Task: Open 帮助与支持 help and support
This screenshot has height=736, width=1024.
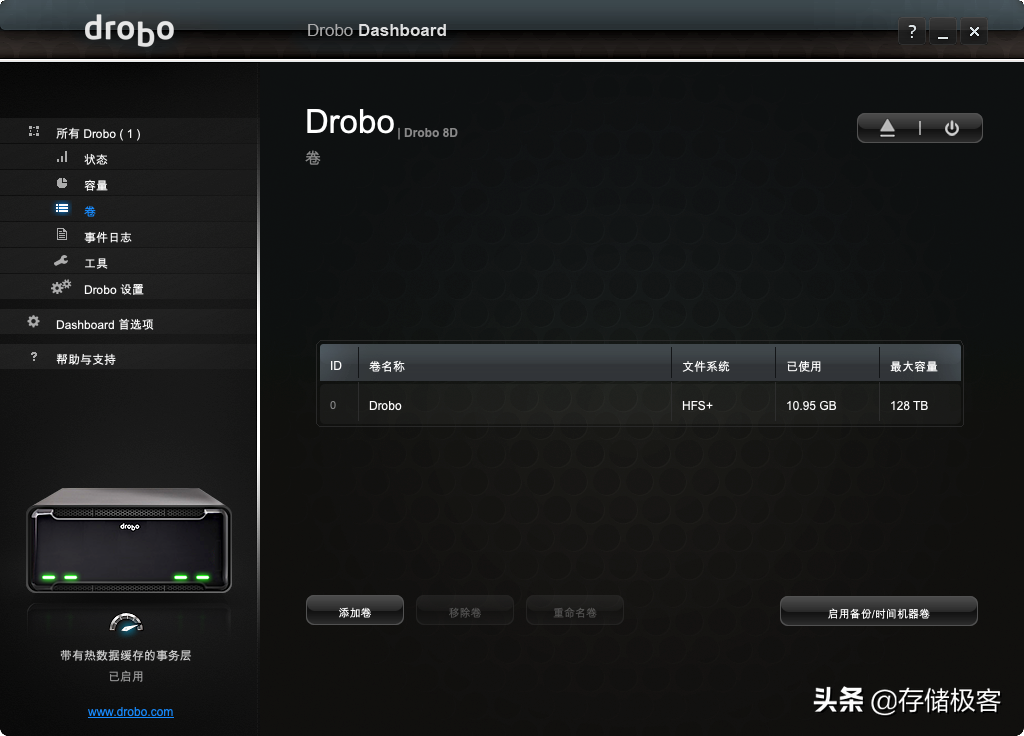Action: point(86,360)
